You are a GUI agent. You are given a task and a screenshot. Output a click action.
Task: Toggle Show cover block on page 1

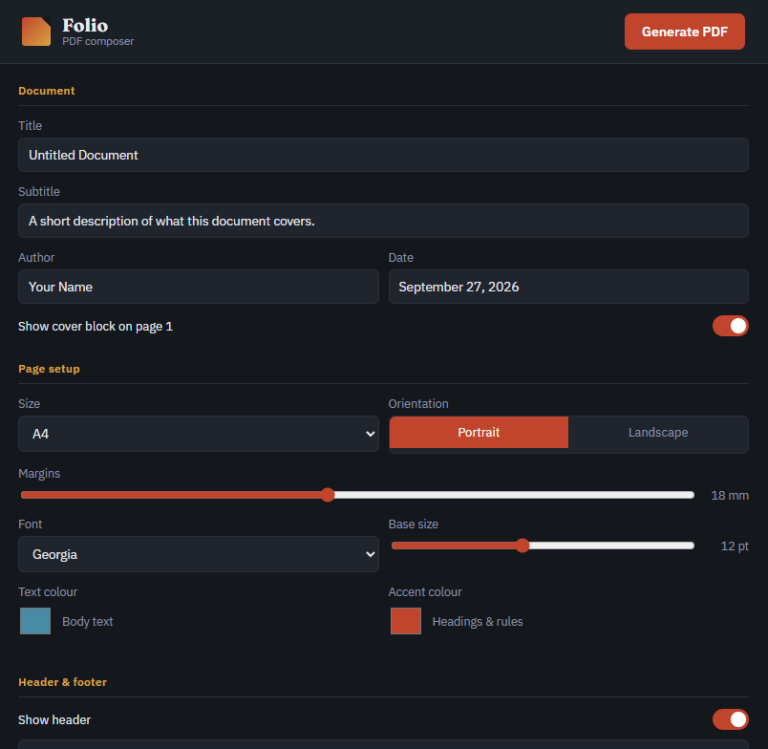(730, 326)
